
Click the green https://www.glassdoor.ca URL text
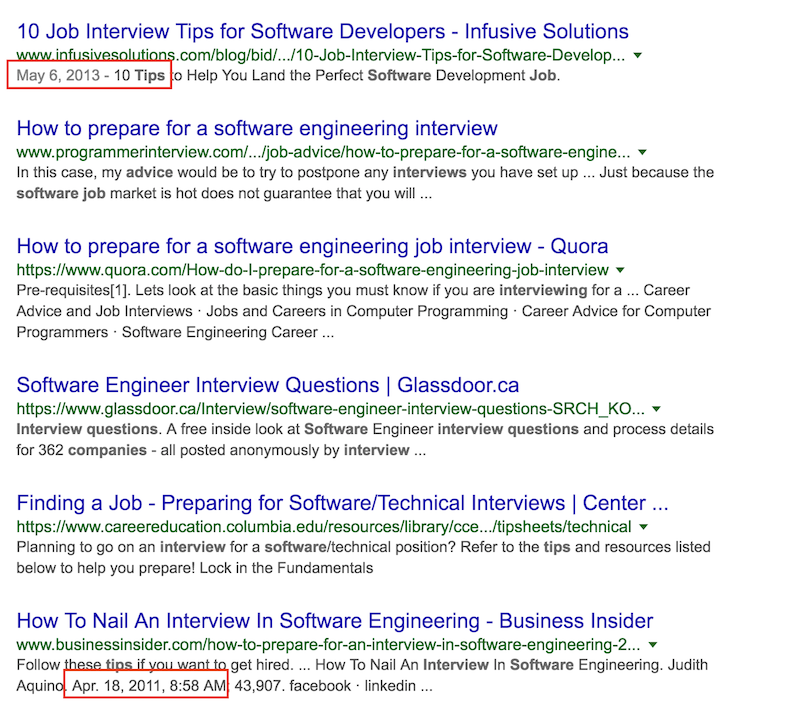pos(331,409)
